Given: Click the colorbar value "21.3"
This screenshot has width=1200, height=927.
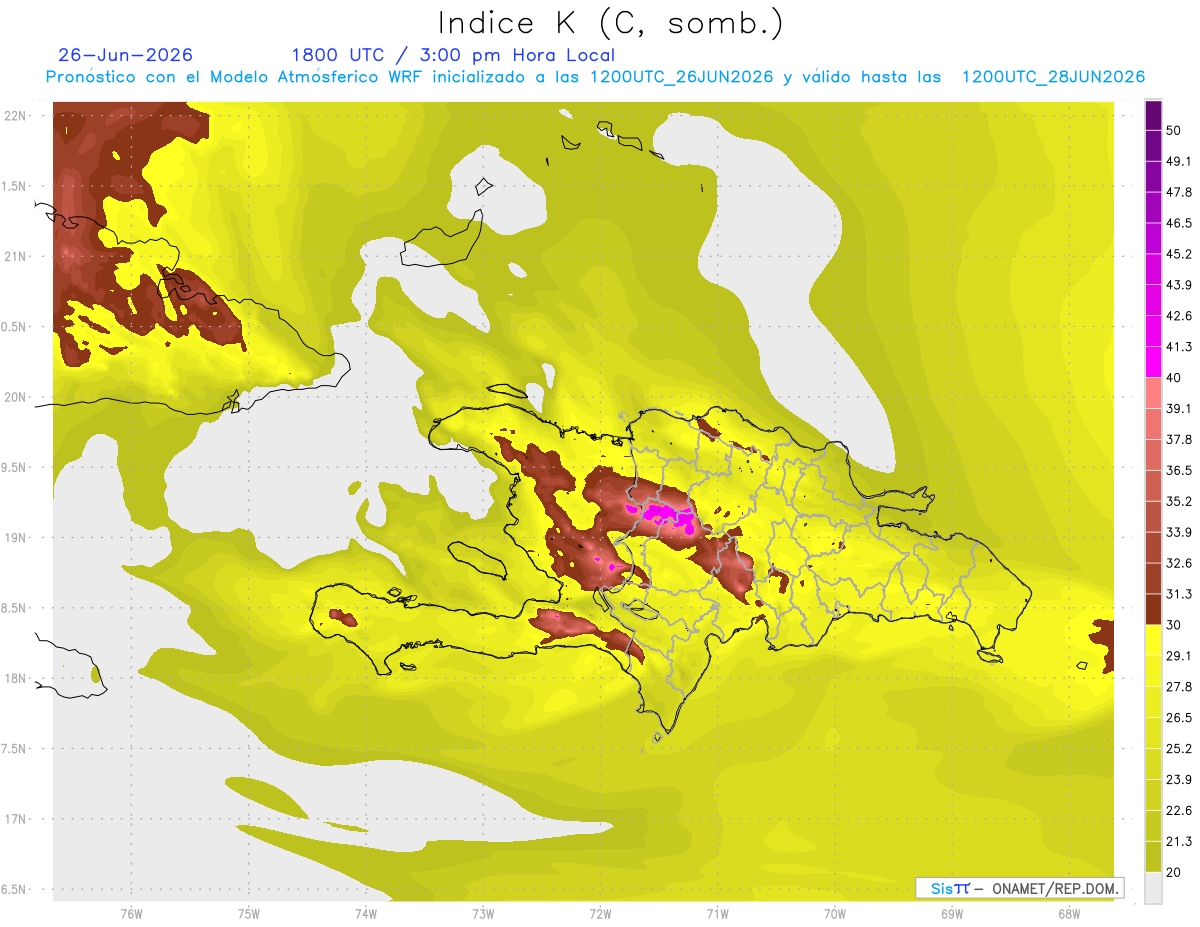Looking at the screenshot, I should point(1179,842).
